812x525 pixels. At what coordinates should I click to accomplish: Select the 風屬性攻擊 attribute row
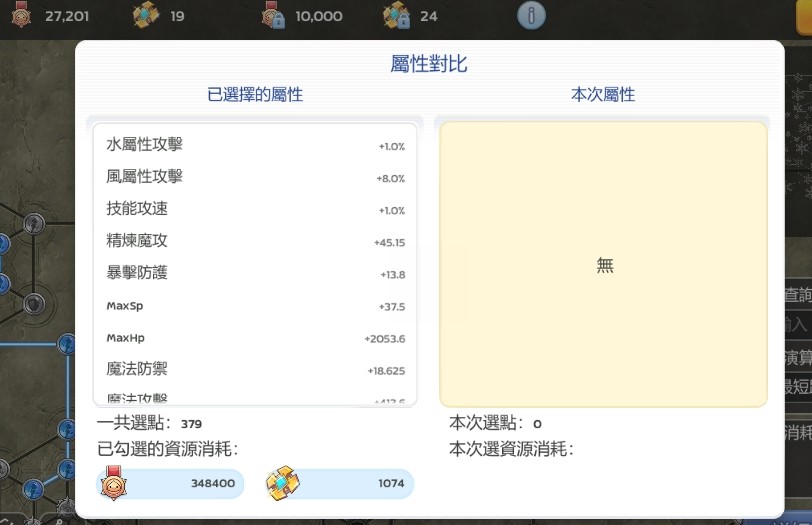(x=255, y=177)
